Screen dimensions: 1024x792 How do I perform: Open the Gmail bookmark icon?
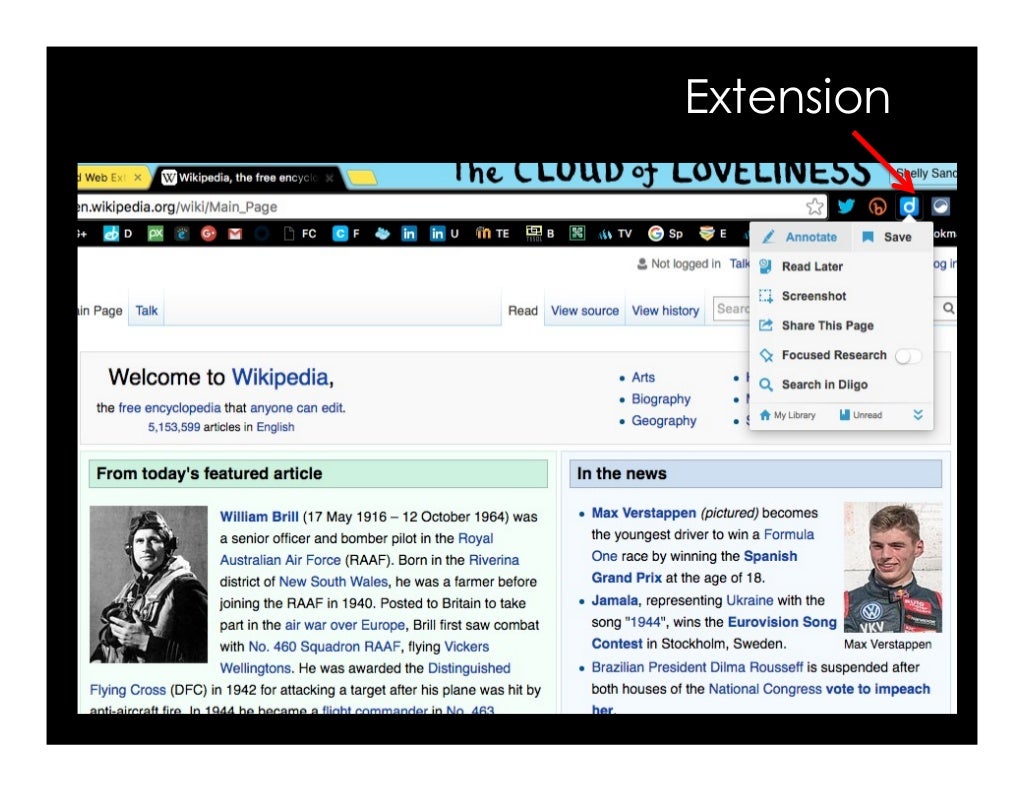pos(235,234)
